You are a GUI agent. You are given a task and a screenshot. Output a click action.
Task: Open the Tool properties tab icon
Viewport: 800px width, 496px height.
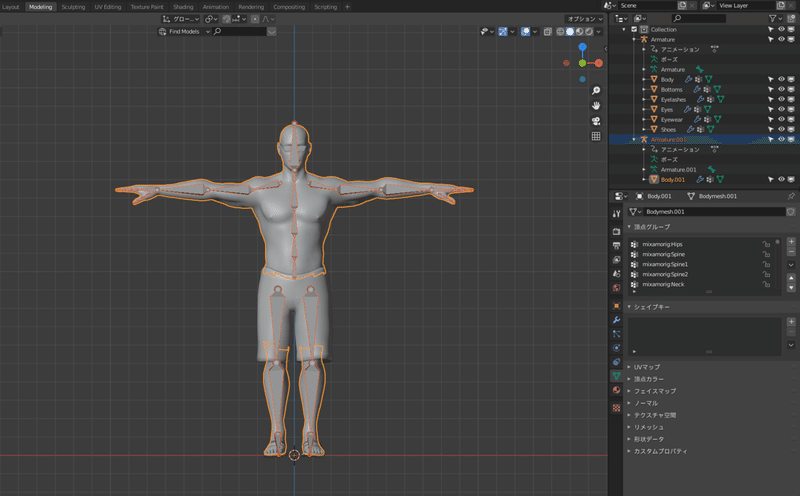point(616,214)
